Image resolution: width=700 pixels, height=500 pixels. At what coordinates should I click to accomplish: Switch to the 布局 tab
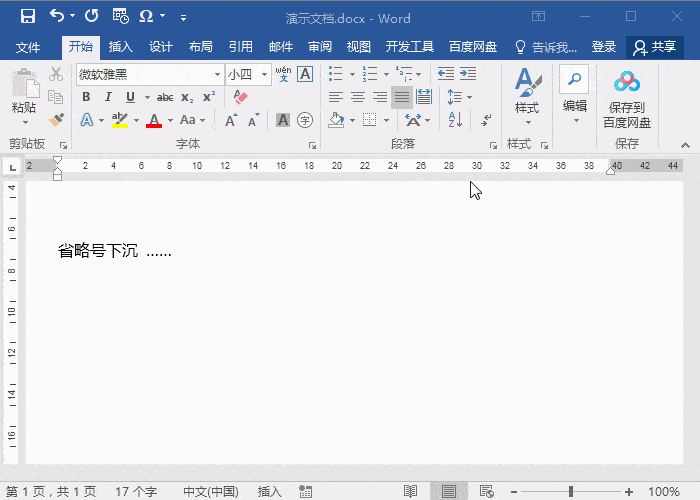(200, 47)
